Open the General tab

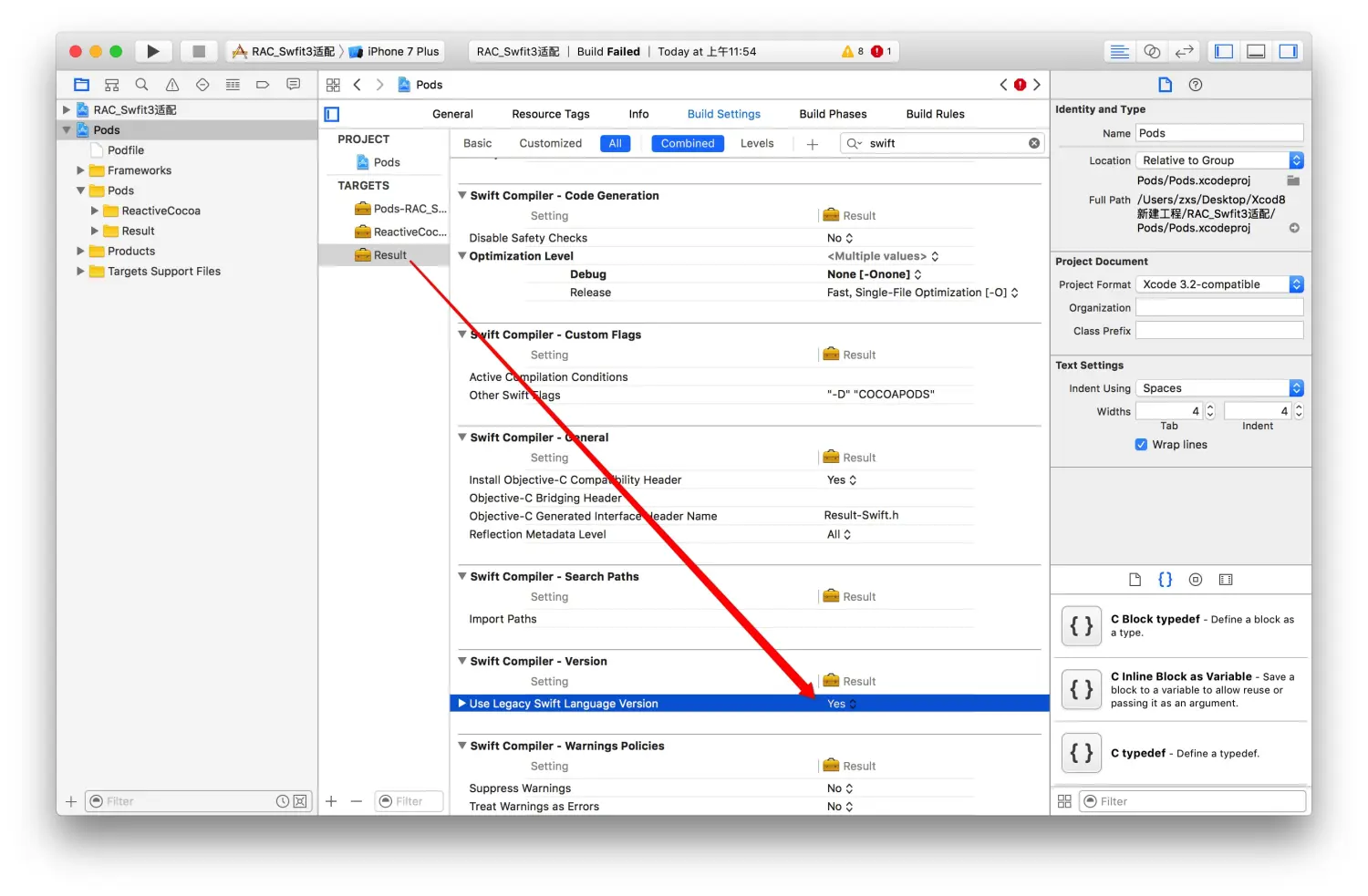(x=452, y=114)
